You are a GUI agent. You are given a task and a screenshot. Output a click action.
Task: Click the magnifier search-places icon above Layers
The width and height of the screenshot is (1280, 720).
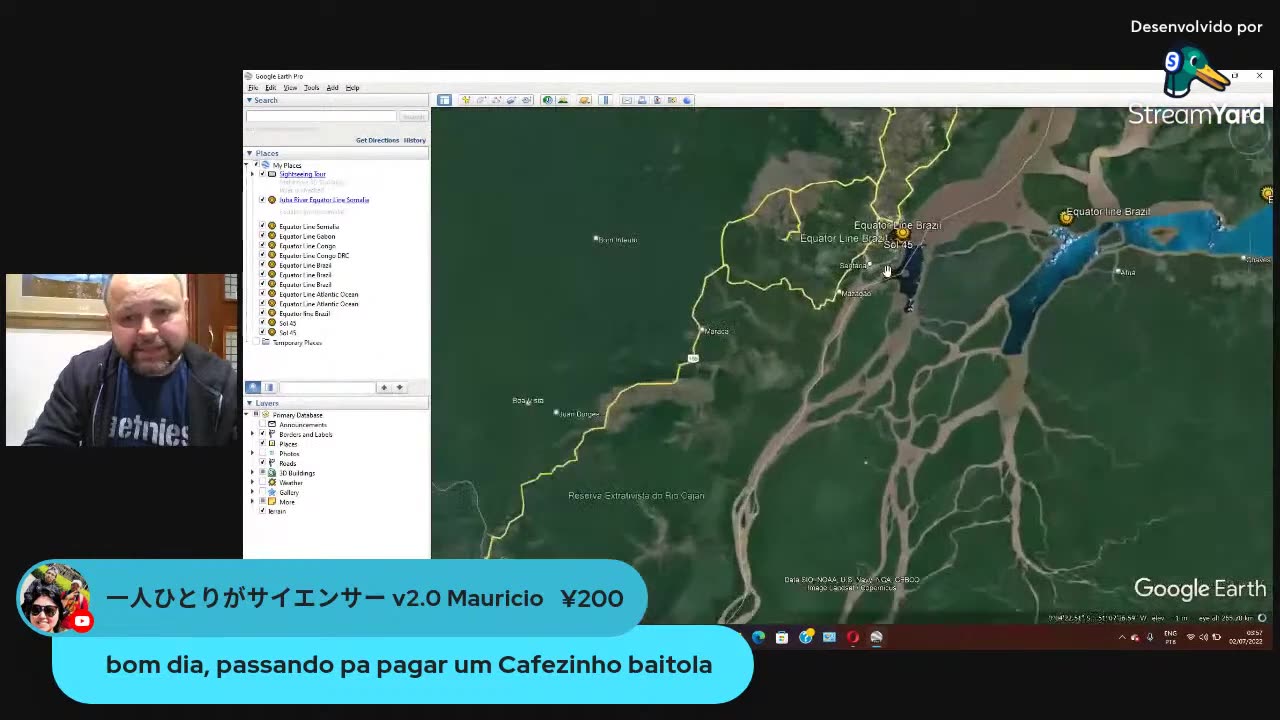(x=253, y=387)
